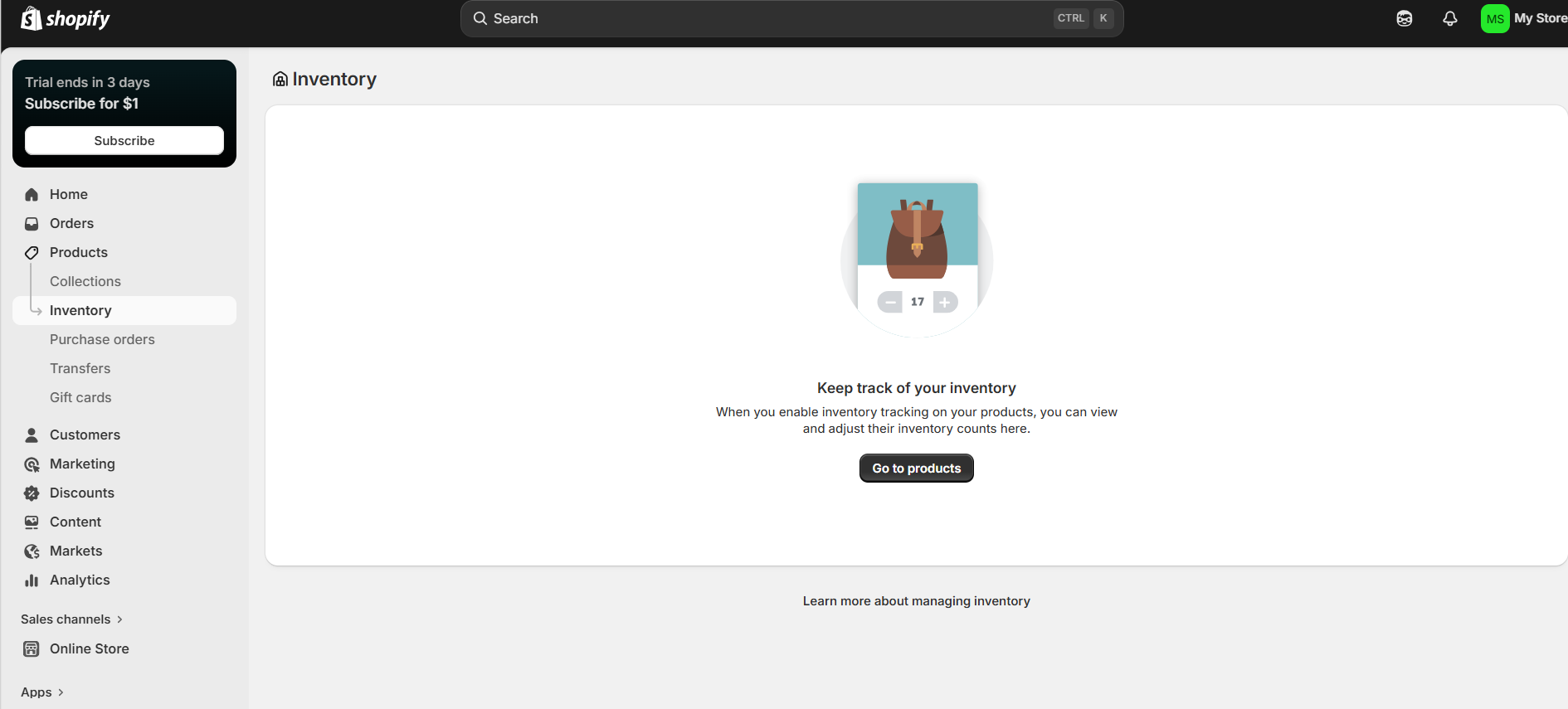Select Inventory in the sidebar
Screen dimensions: 1568x709
(x=124, y=310)
